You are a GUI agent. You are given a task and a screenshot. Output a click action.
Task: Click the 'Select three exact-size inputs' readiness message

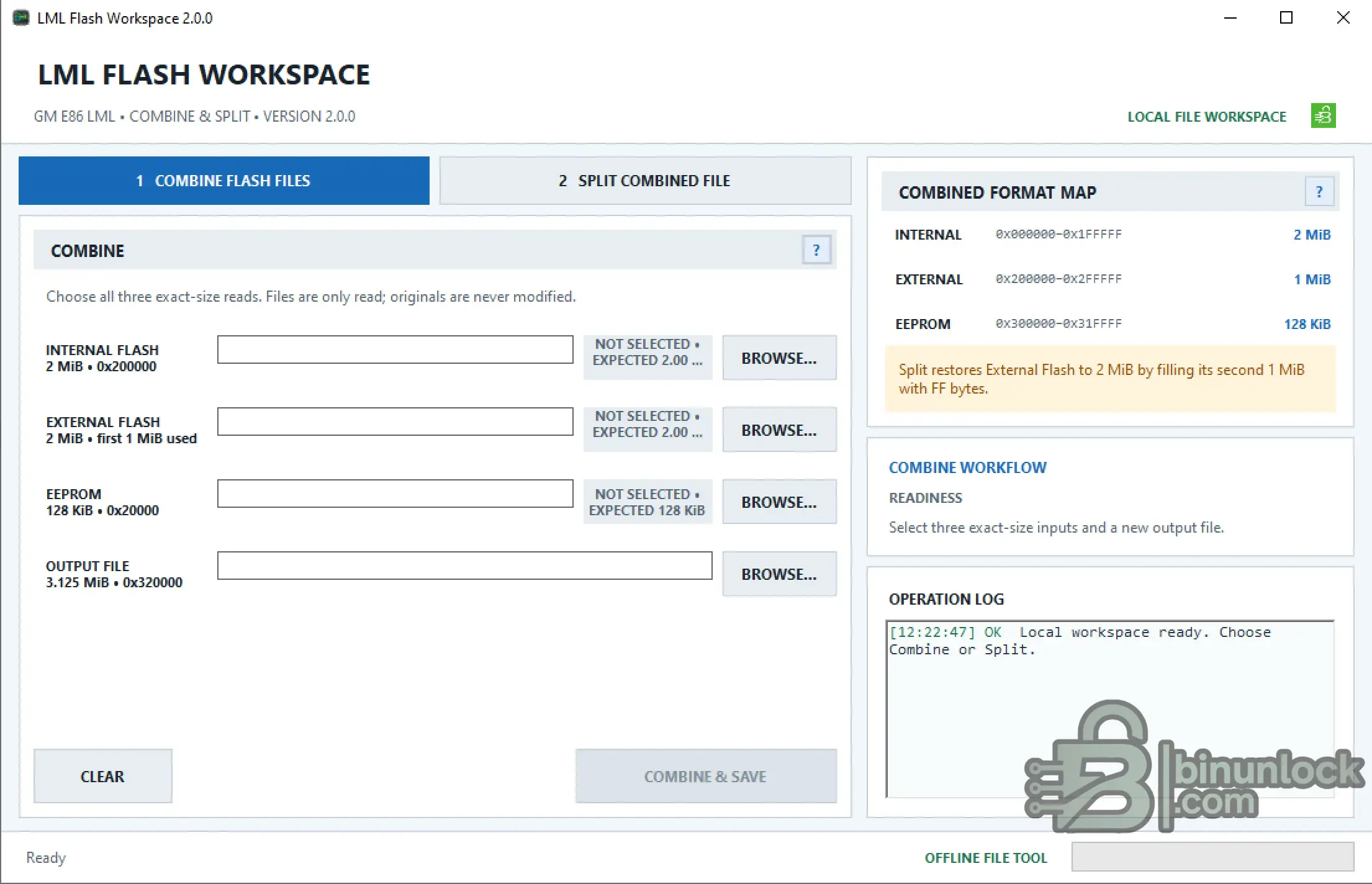(1056, 528)
